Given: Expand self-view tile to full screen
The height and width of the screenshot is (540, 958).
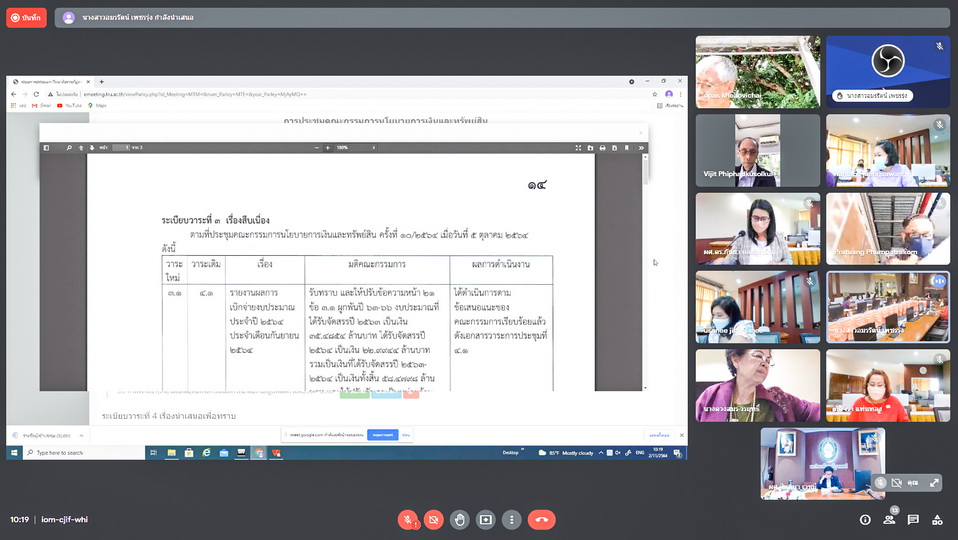Looking at the screenshot, I should tap(934, 483).
